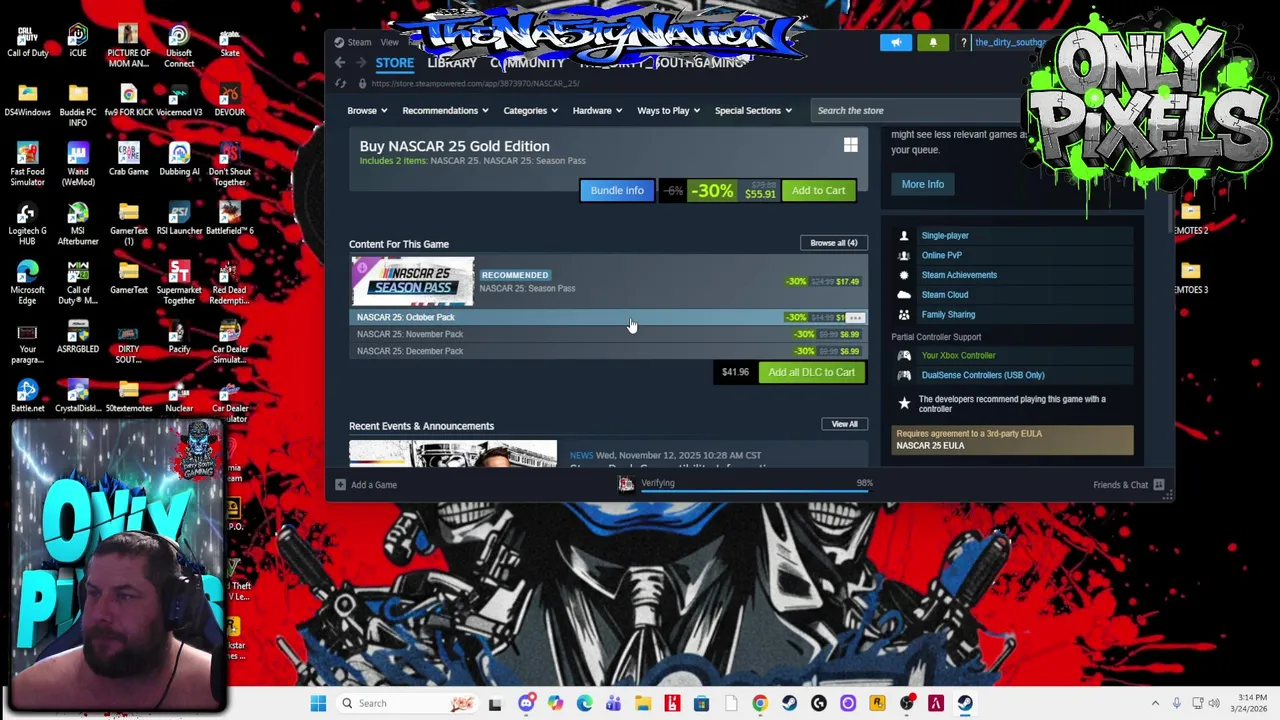Image resolution: width=1280 pixels, height=720 pixels.
Task: Open Wand (WeMod) desktop icon
Action: 78,164
